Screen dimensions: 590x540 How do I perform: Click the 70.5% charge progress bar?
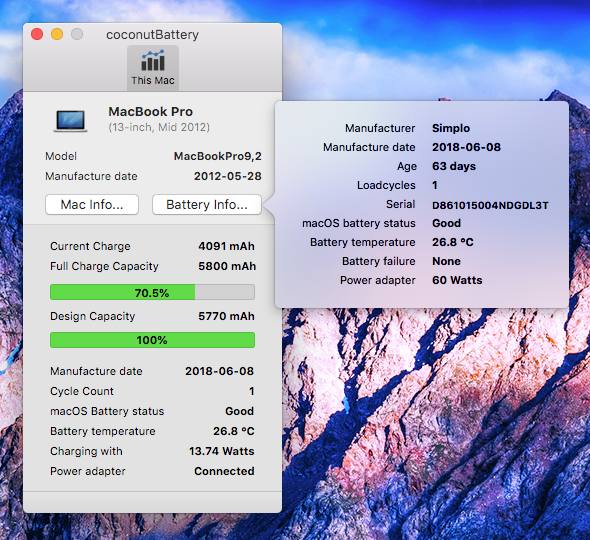152,292
